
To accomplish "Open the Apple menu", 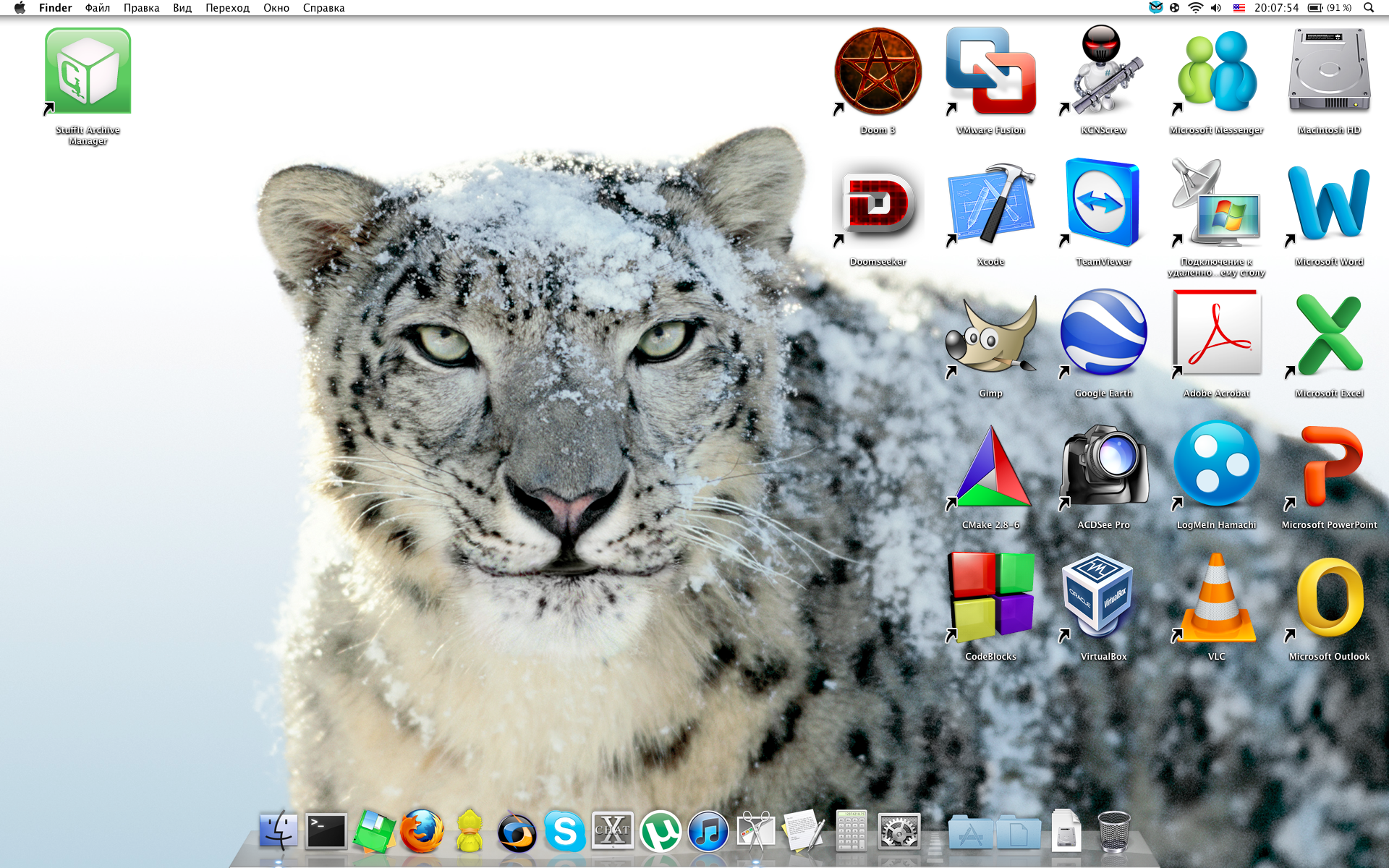I will pos(20,8).
